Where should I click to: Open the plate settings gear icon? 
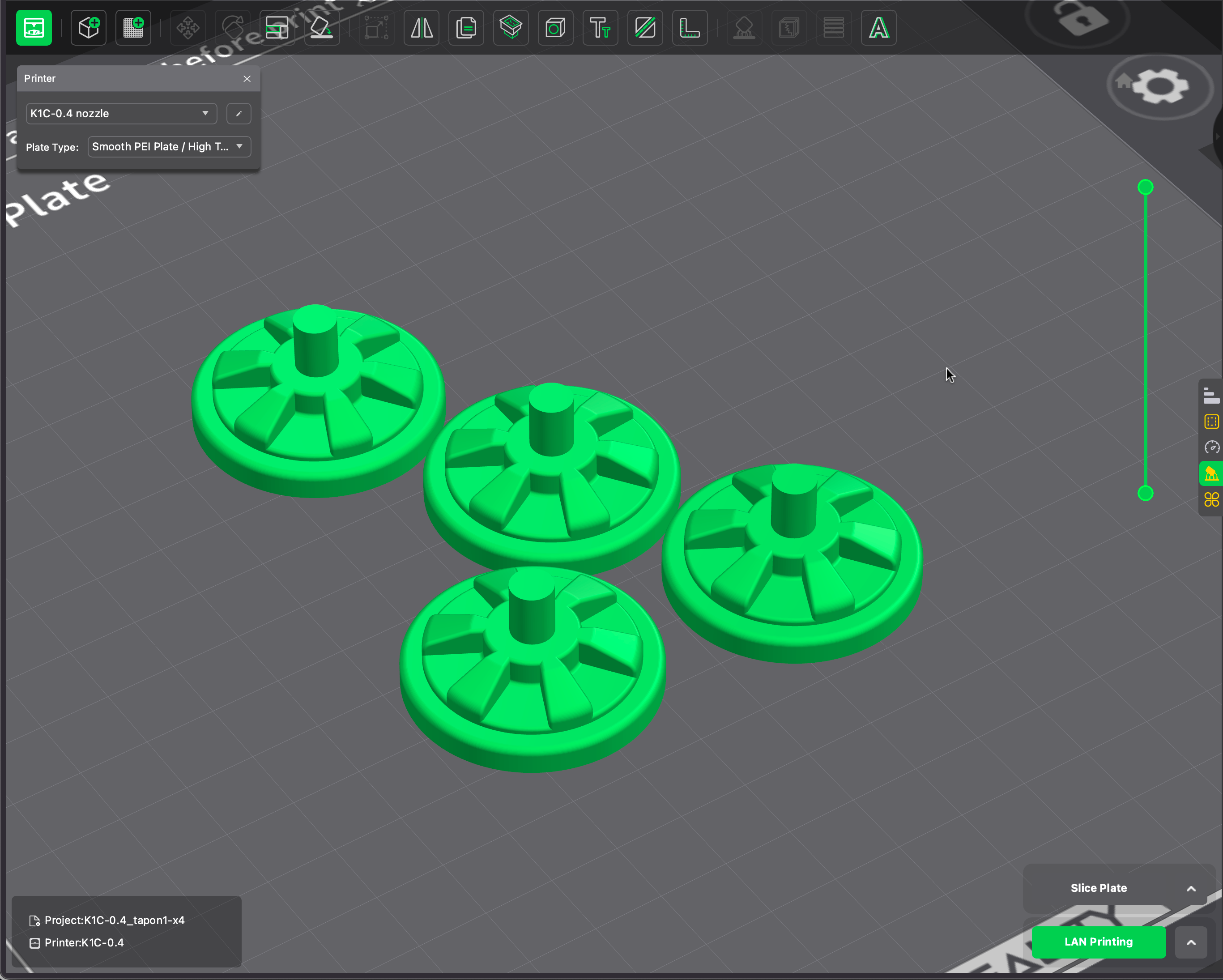coord(1160,86)
